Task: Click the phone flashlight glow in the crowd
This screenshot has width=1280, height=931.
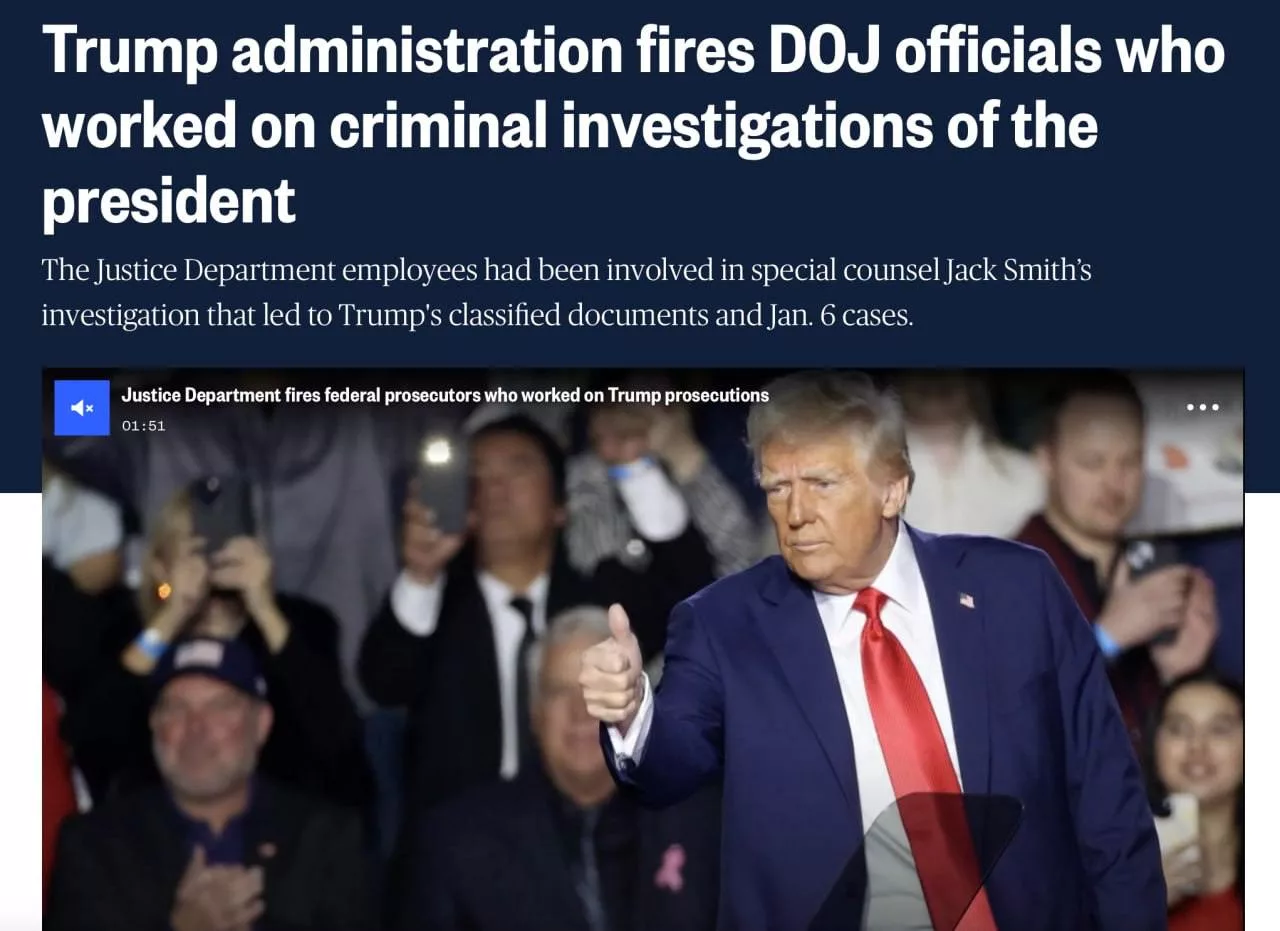Action: pos(437,451)
